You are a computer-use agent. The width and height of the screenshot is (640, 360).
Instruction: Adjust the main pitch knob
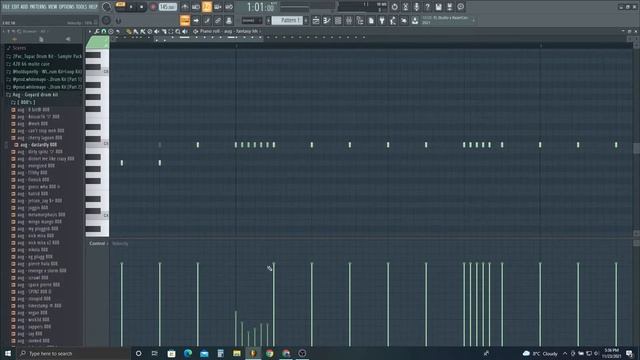pos(106,20)
